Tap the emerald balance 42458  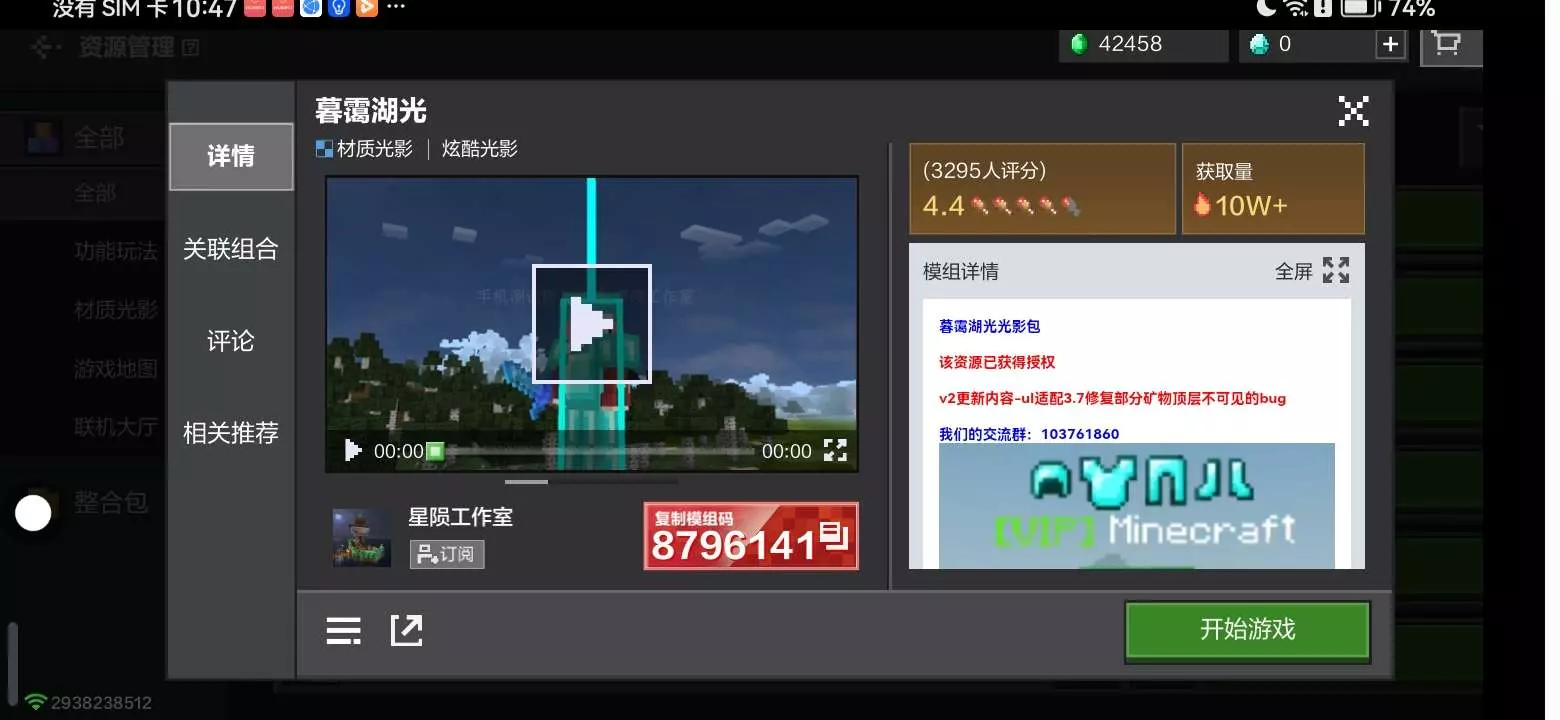[x=1144, y=44]
